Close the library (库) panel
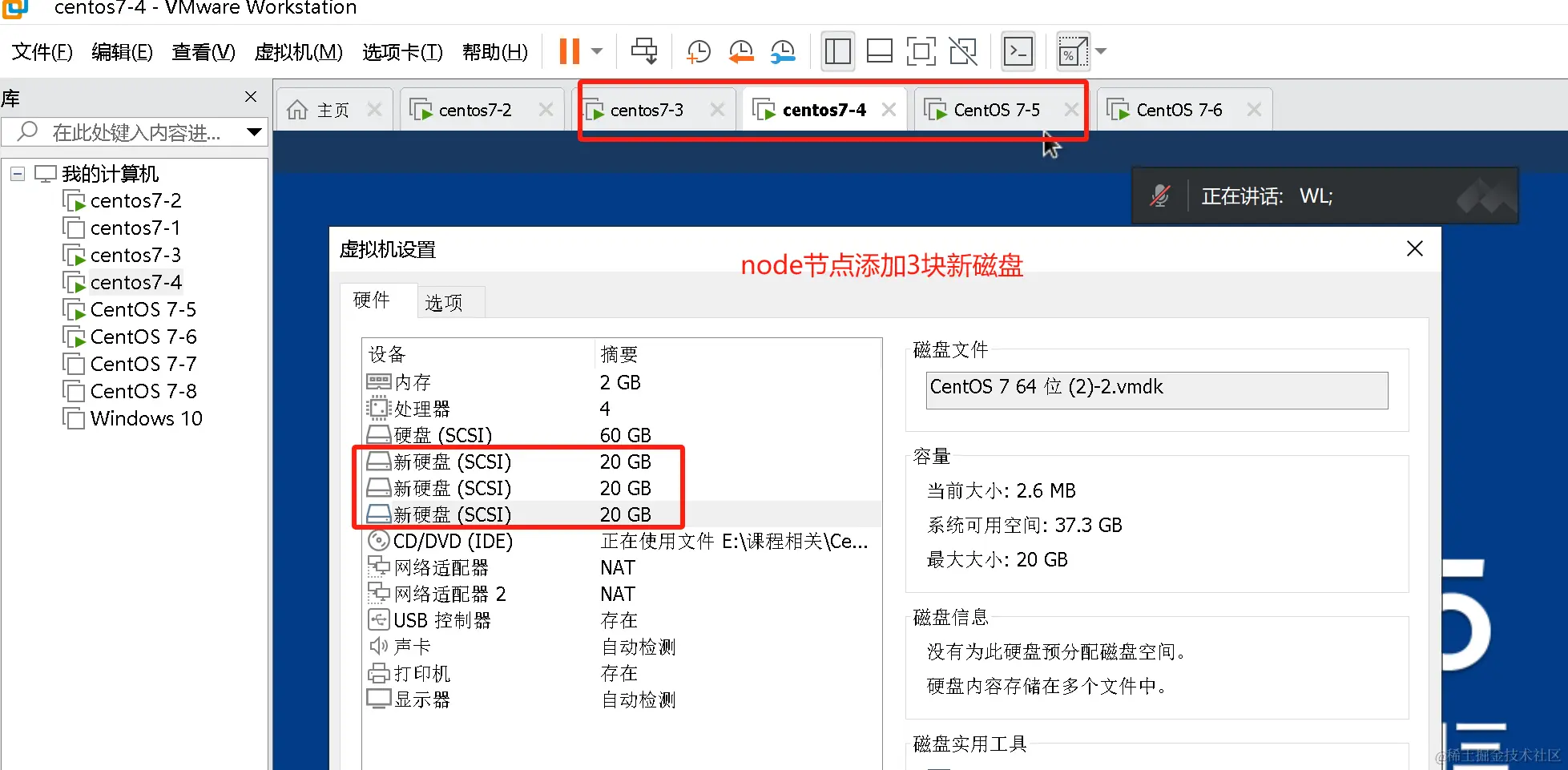1568x770 pixels. coord(251,97)
